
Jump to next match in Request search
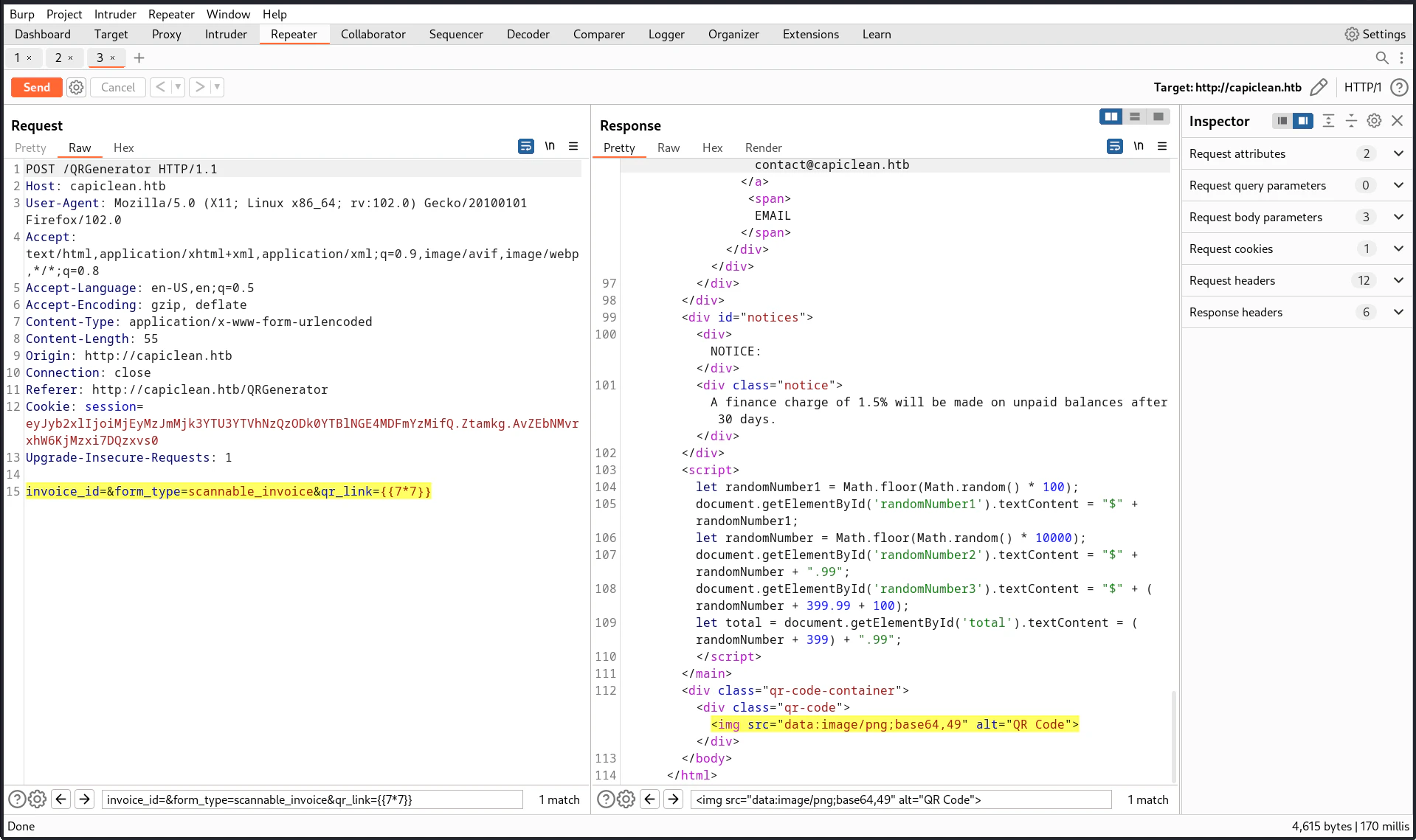(x=85, y=799)
